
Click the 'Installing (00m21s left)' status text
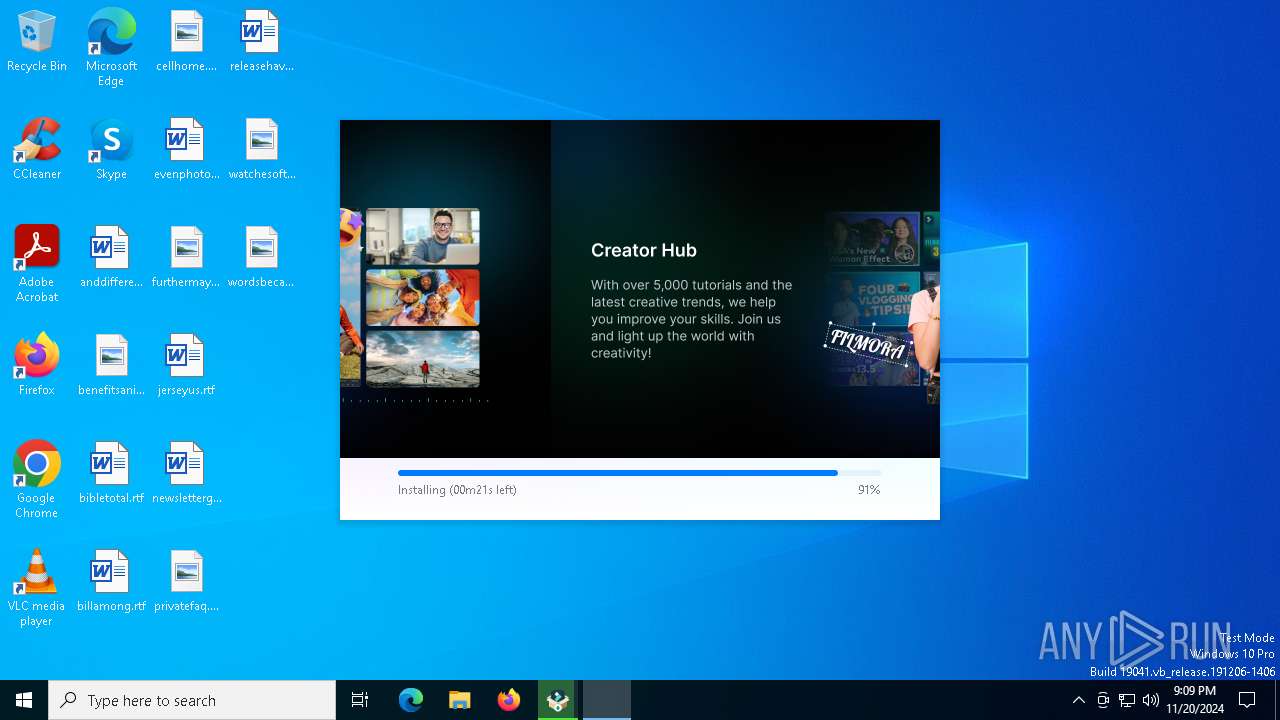[x=457, y=490]
